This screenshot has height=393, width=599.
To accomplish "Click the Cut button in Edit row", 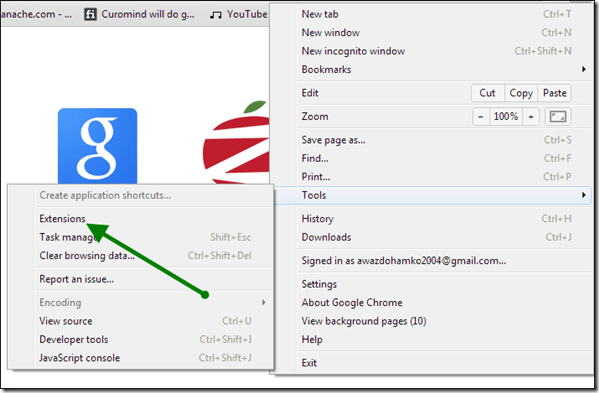I will 487,93.
